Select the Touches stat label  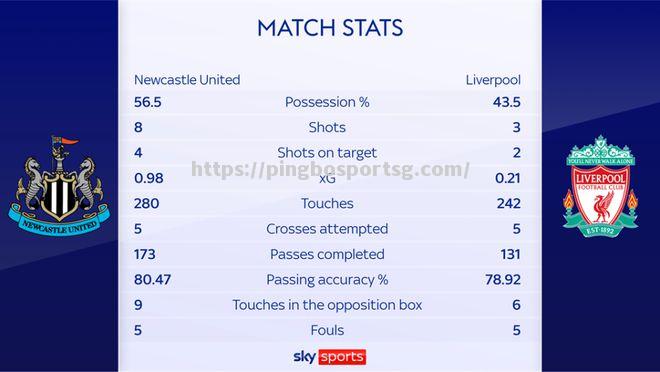click(327, 204)
